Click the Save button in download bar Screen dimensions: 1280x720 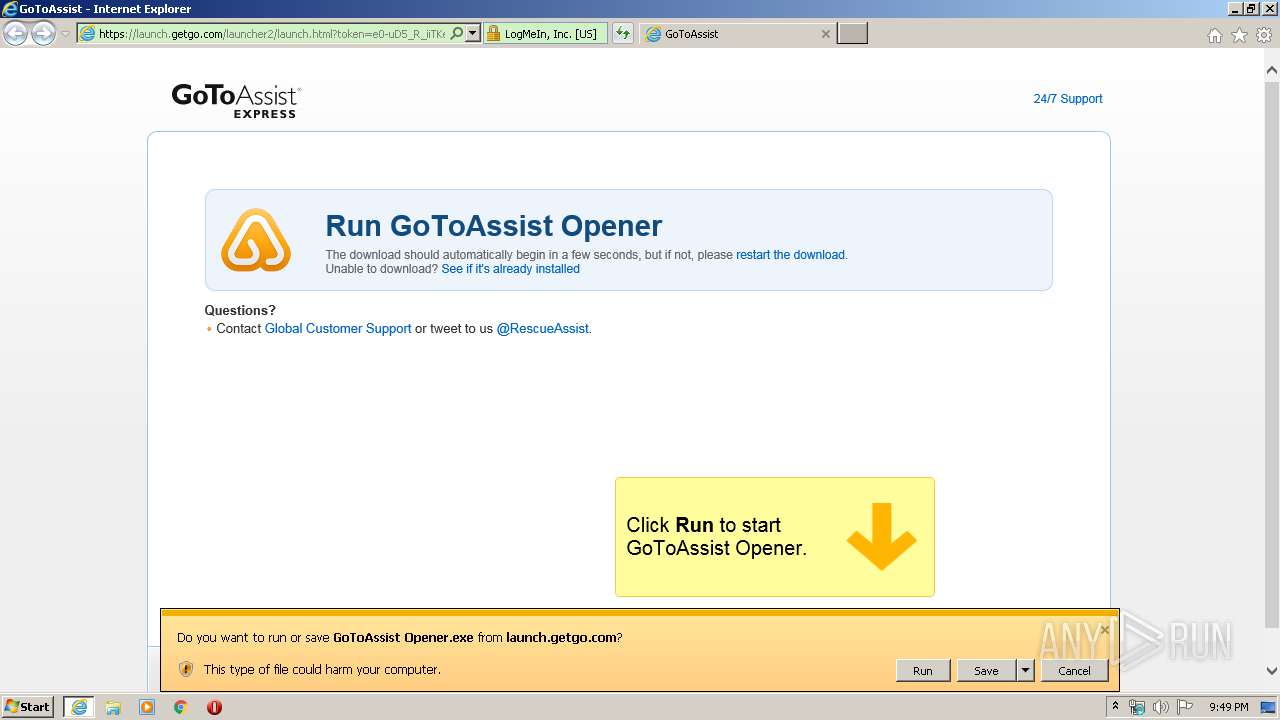[986, 671]
